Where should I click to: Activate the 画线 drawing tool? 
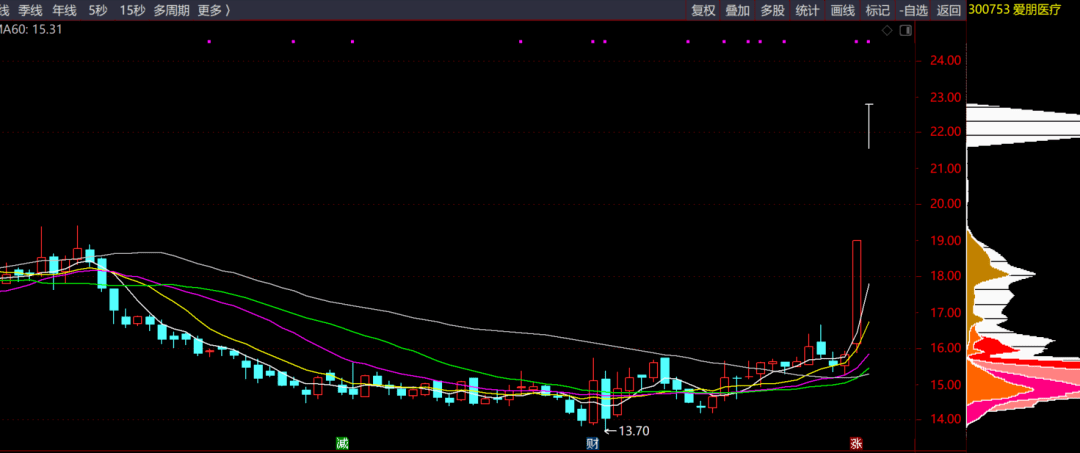click(x=843, y=10)
